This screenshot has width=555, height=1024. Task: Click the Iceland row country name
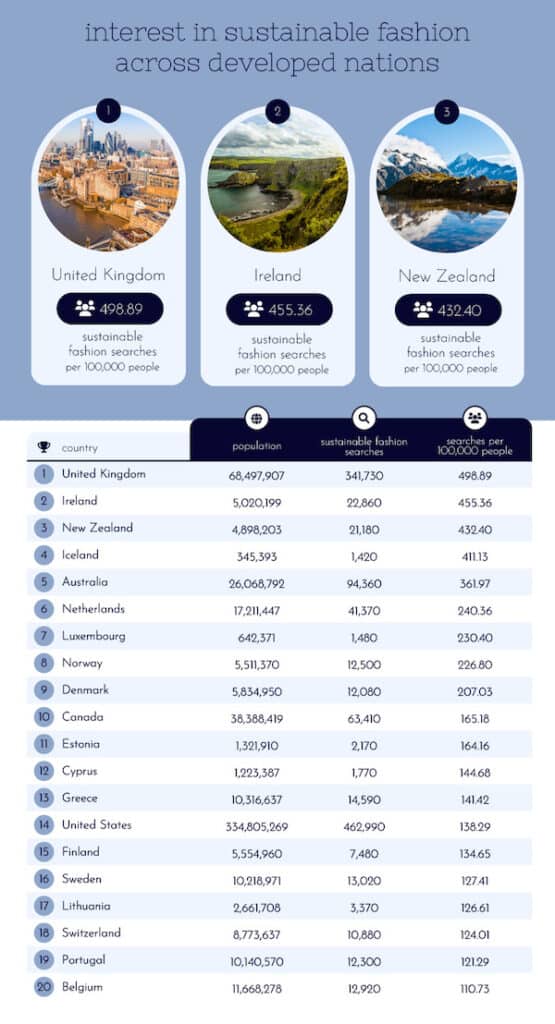pyautogui.click(x=80, y=554)
